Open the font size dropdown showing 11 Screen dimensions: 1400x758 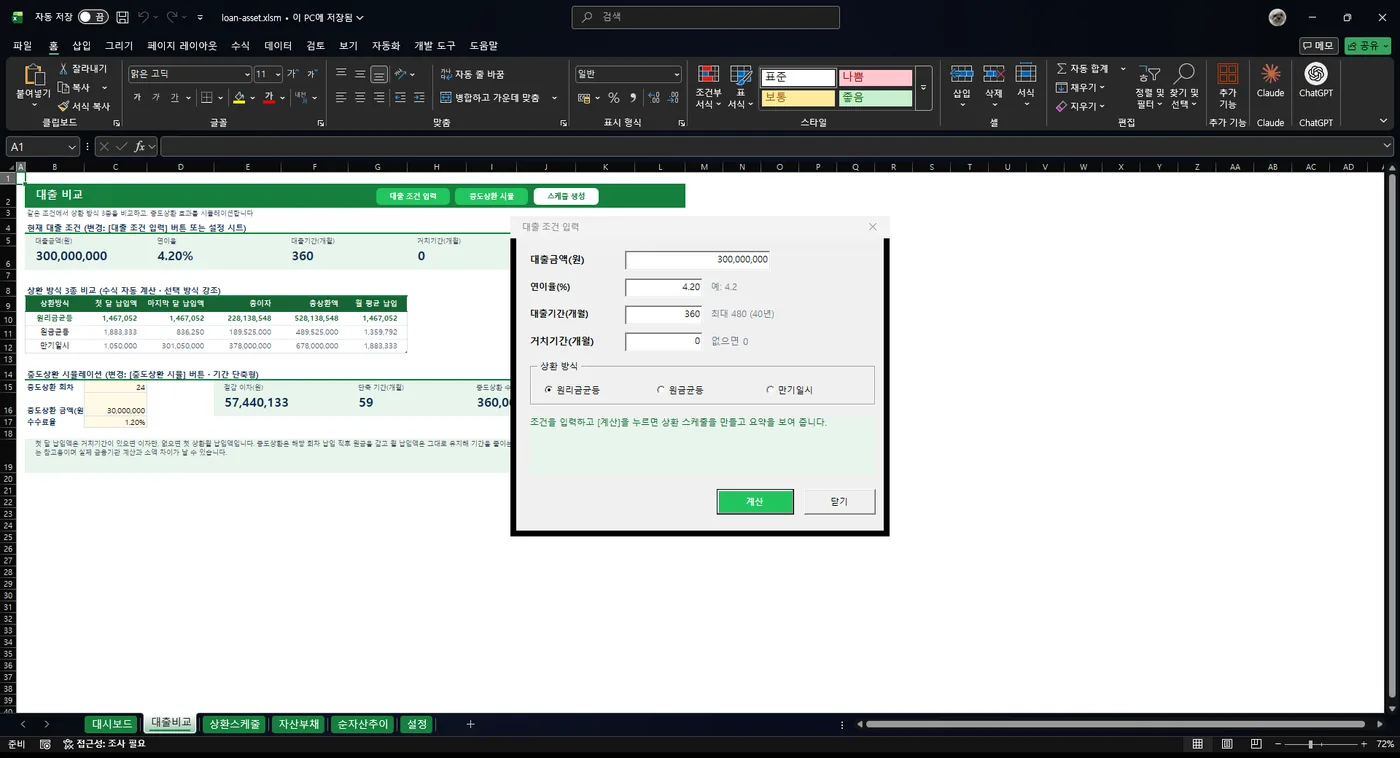[277, 74]
